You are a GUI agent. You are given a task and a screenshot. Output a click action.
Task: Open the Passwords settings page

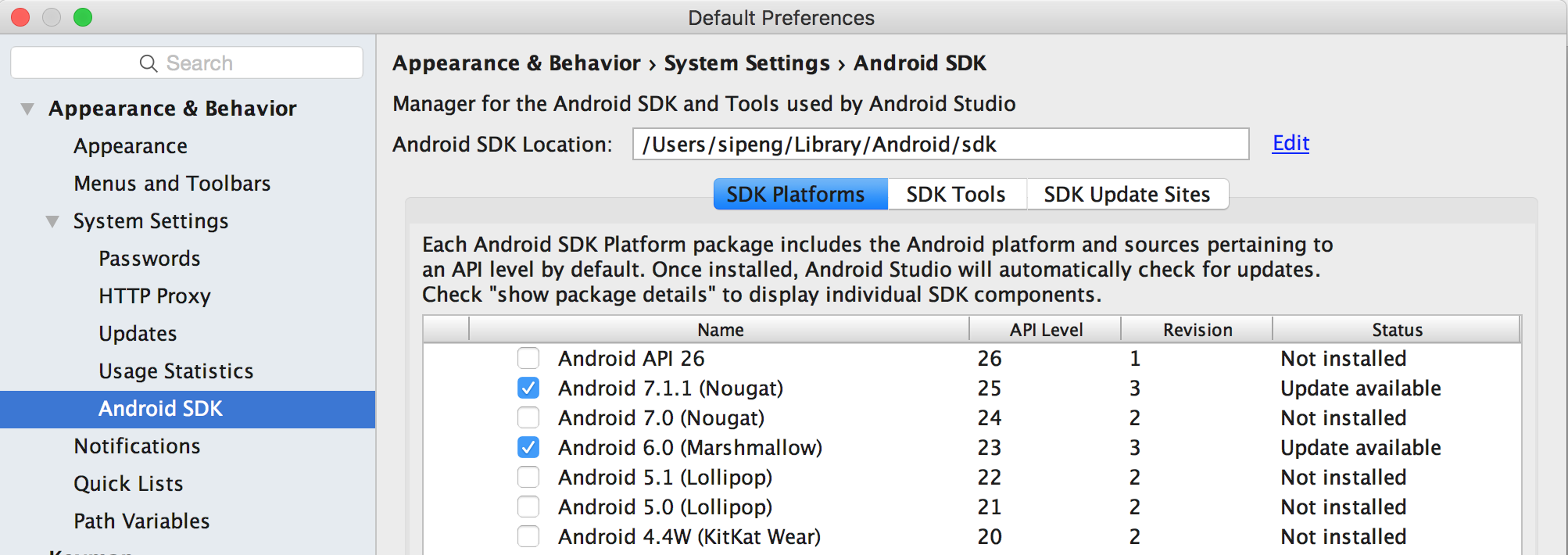(149, 259)
